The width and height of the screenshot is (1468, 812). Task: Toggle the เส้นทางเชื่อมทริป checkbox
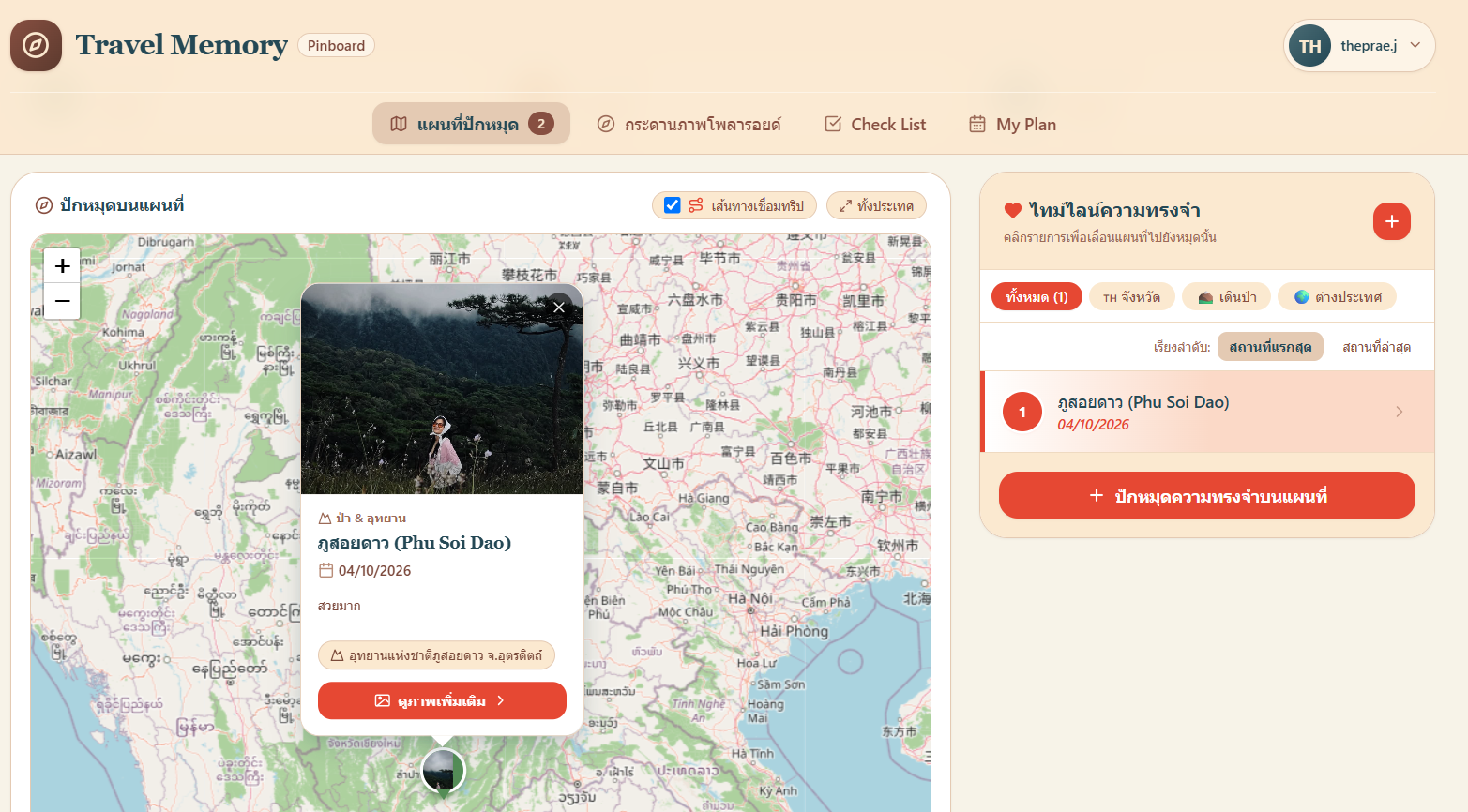click(x=672, y=205)
